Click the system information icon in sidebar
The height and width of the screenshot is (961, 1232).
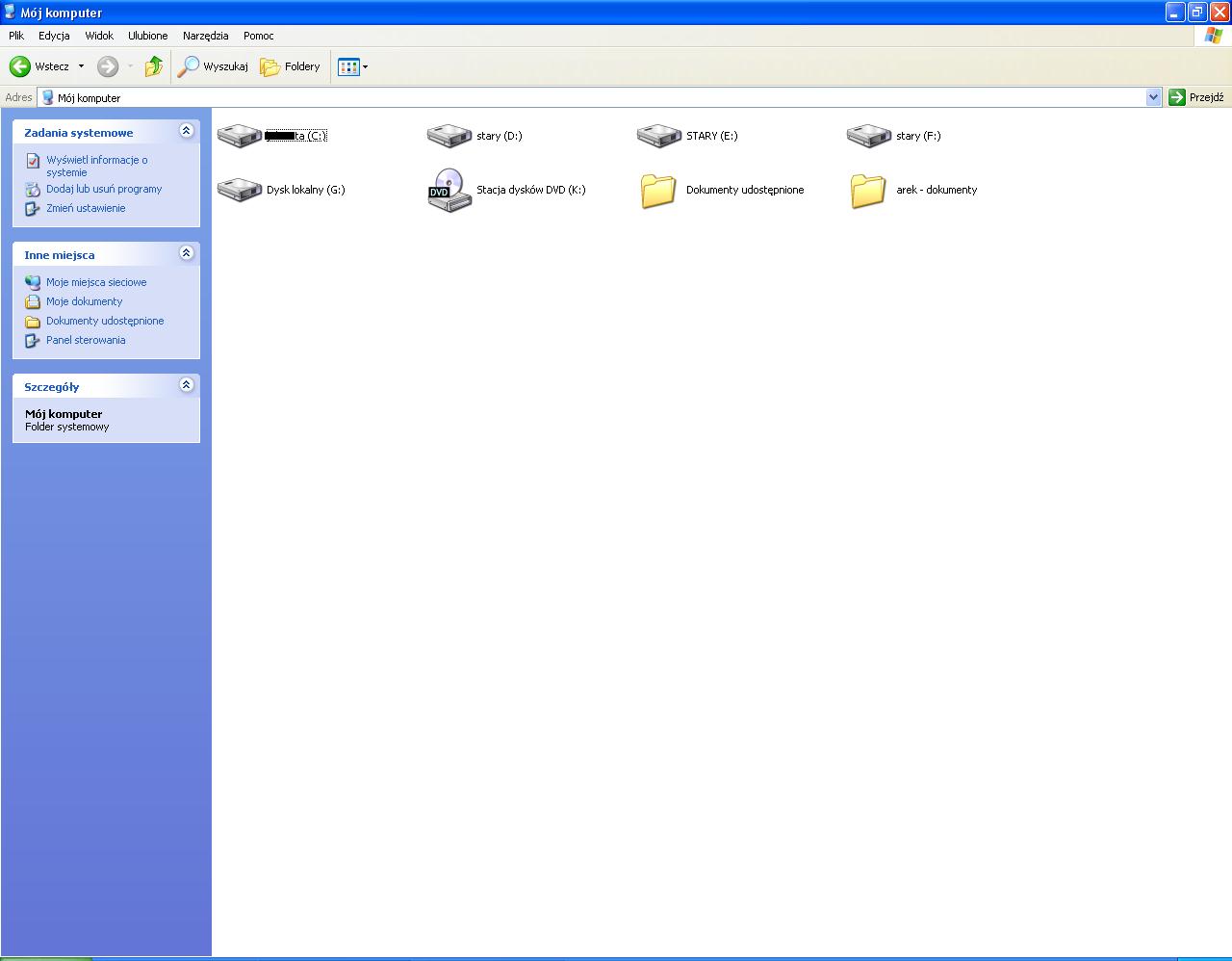tap(33, 161)
